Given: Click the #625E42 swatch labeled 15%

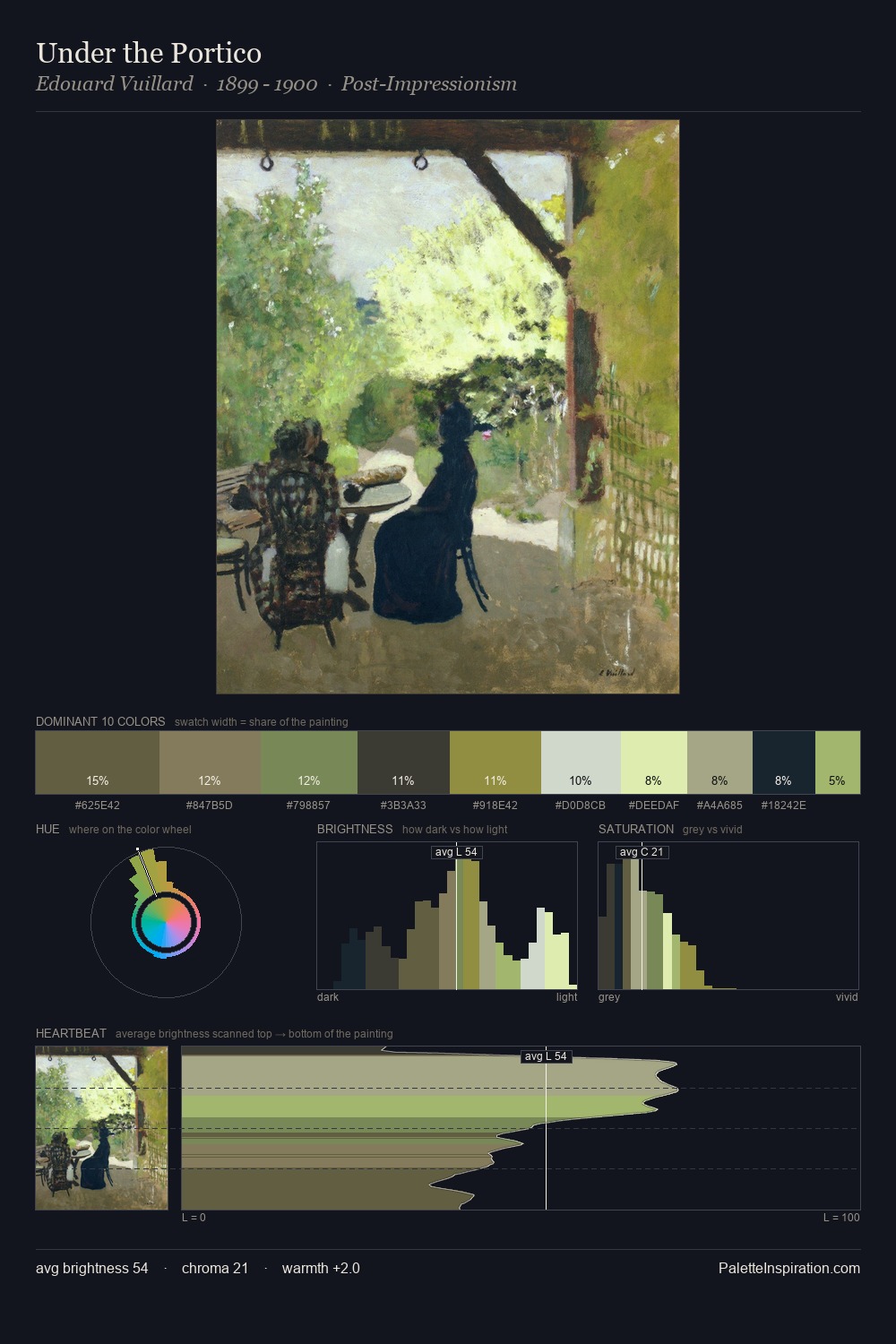Looking at the screenshot, I should (x=98, y=762).
